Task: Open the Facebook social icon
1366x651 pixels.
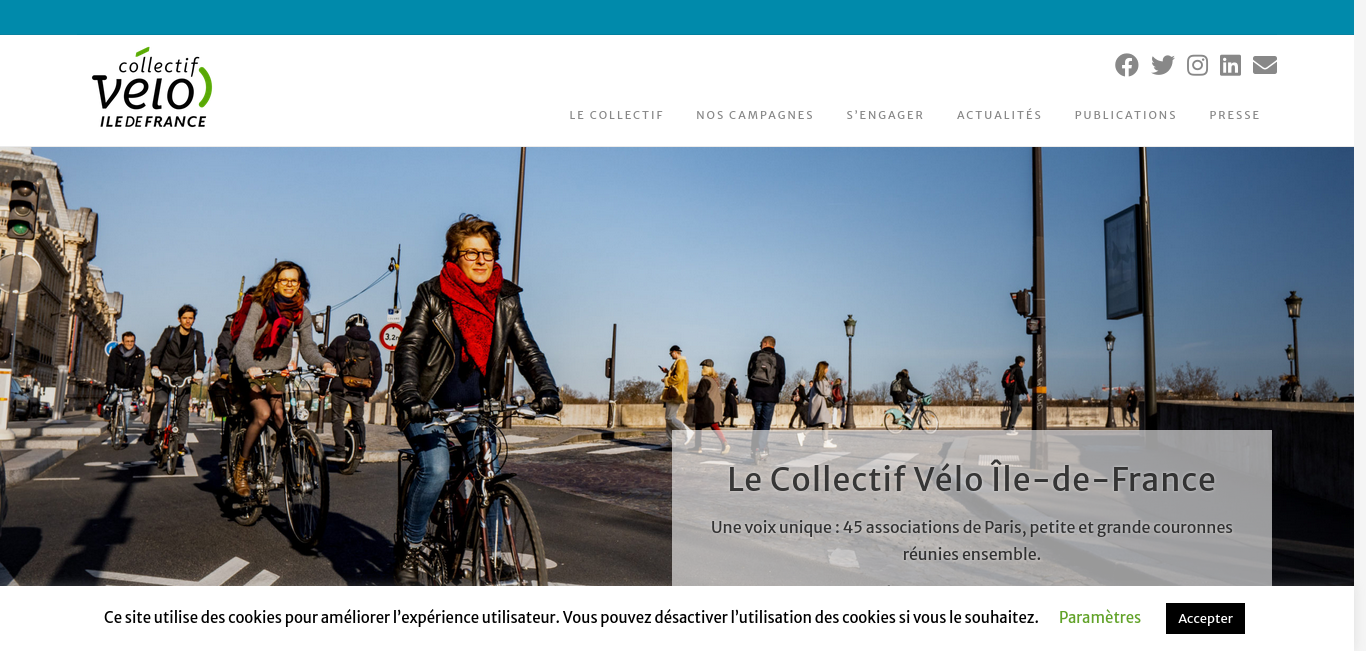Action: pyautogui.click(x=1126, y=65)
